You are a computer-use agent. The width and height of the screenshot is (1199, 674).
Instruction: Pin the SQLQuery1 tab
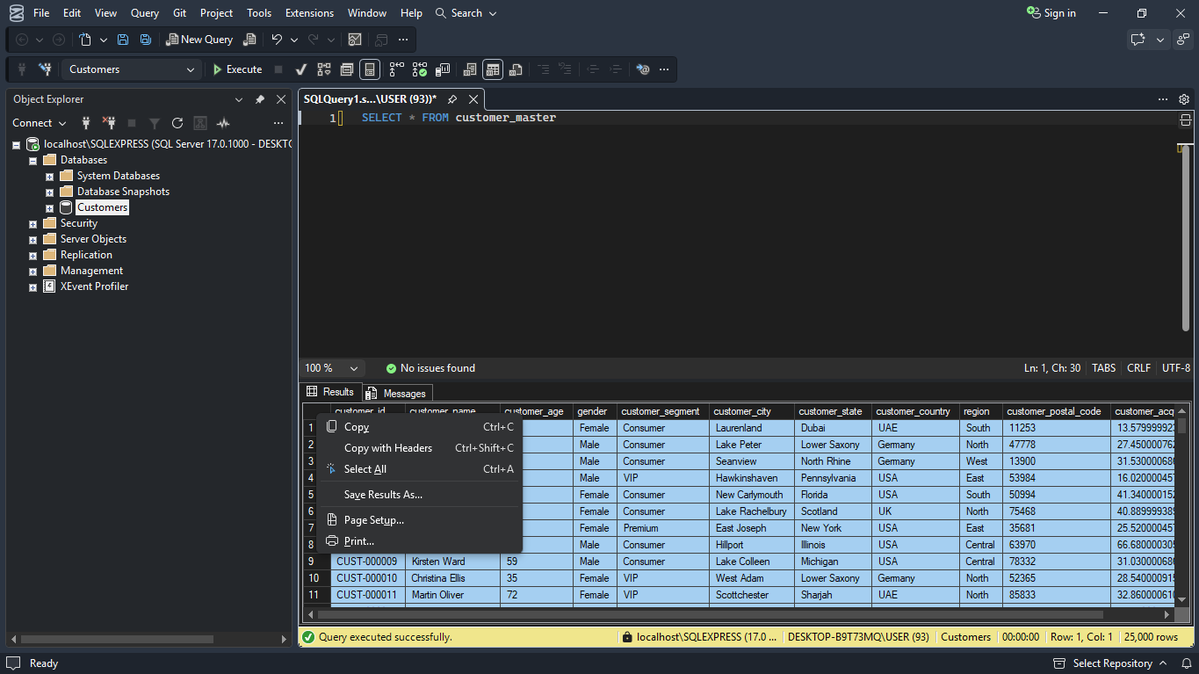tap(453, 99)
